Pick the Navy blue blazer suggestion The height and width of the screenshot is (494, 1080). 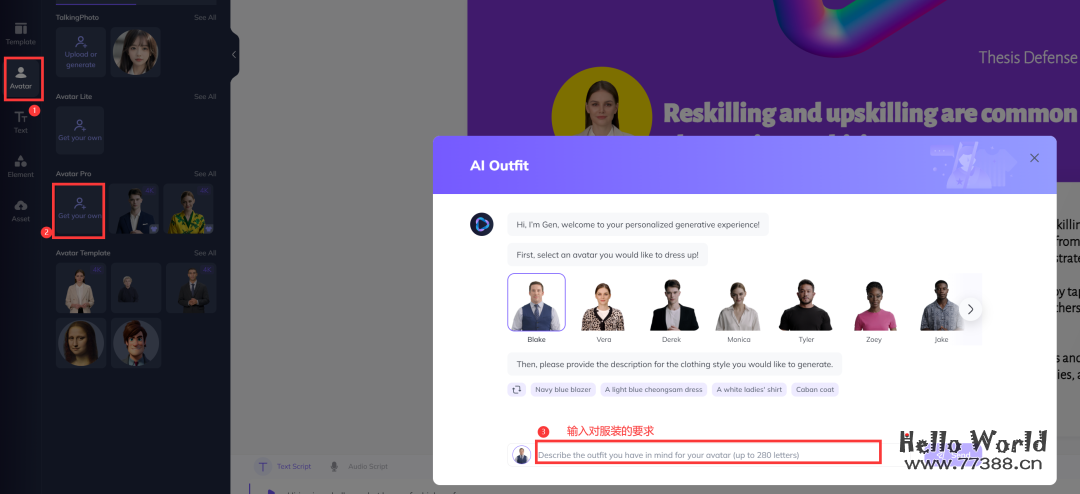tap(563, 389)
